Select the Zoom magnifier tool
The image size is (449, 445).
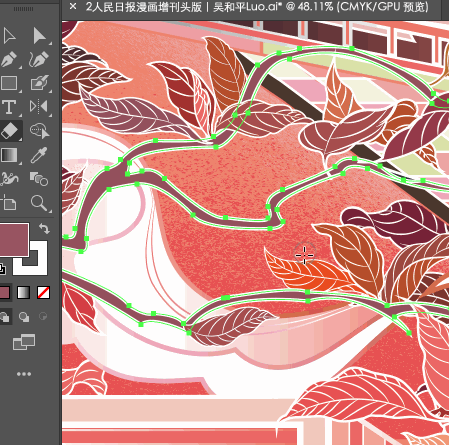click(39, 203)
